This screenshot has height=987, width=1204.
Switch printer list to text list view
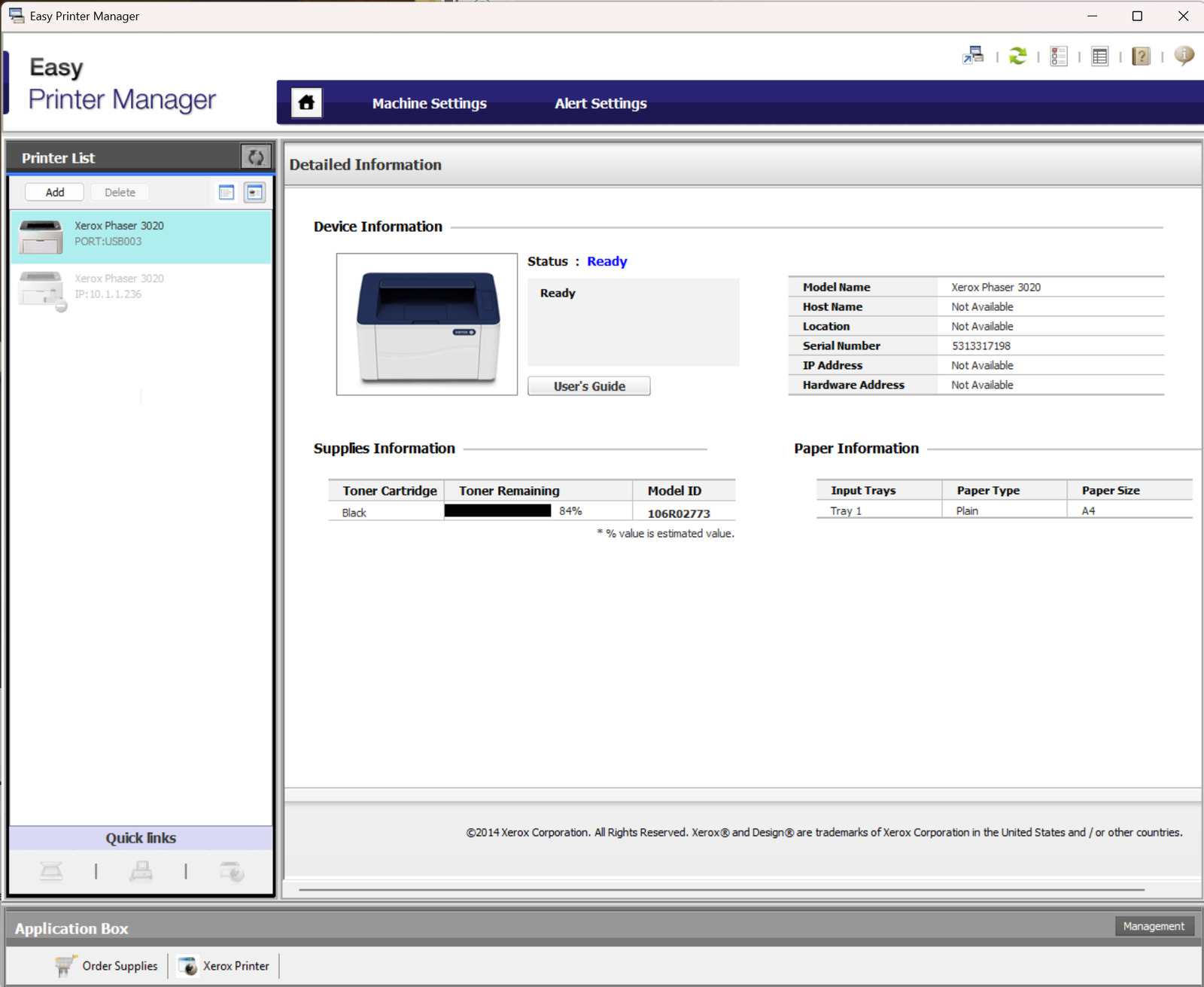tap(227, 192)
